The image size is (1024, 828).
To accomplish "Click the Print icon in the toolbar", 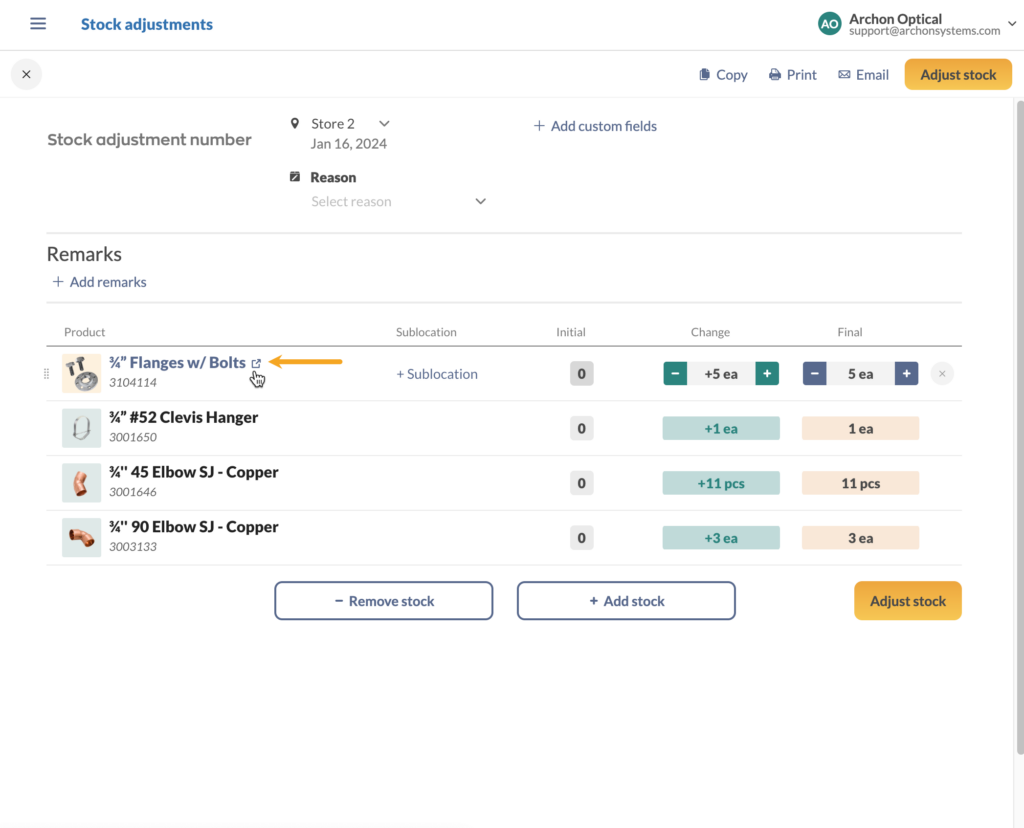I will click(x=774, y=74).
